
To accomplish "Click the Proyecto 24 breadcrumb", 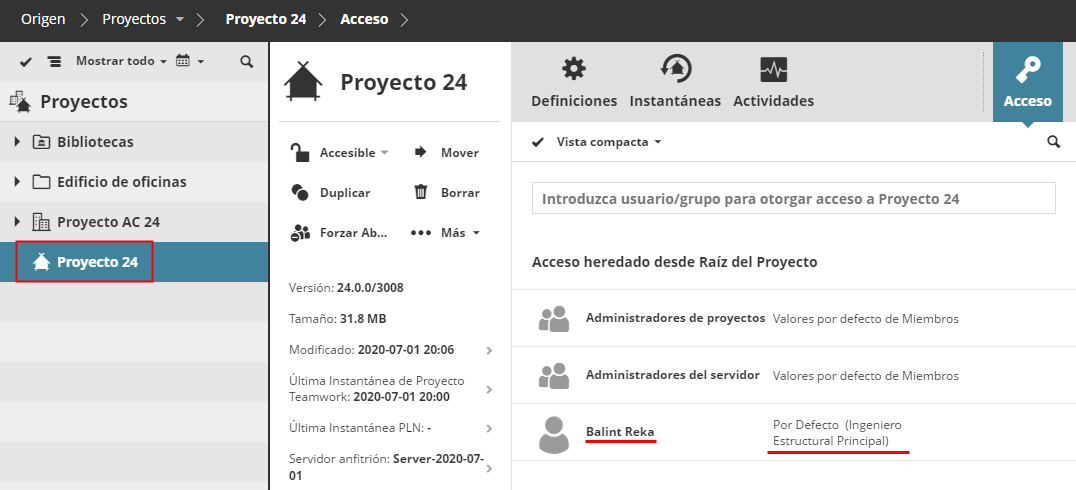I will click(x=266, y=19).
